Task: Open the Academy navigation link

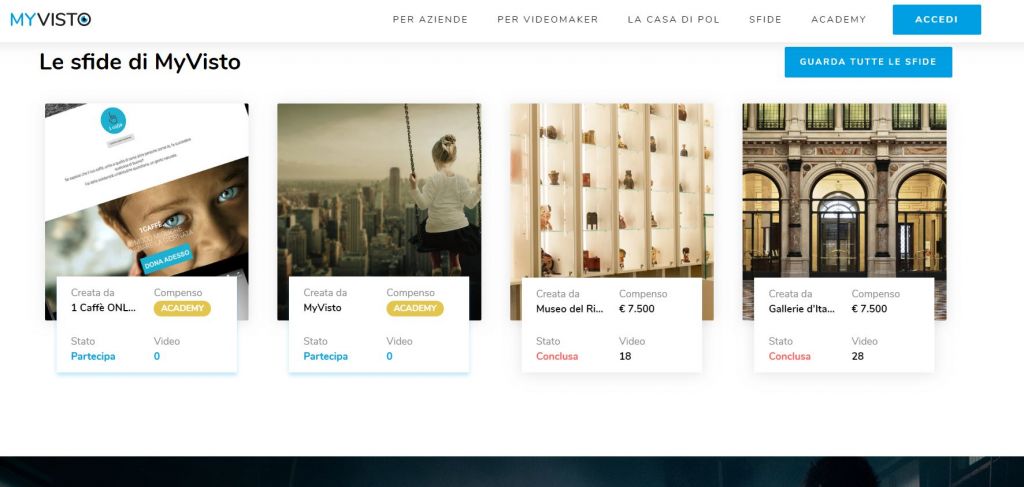Action: pyautogui.click(x=839, y=20)
